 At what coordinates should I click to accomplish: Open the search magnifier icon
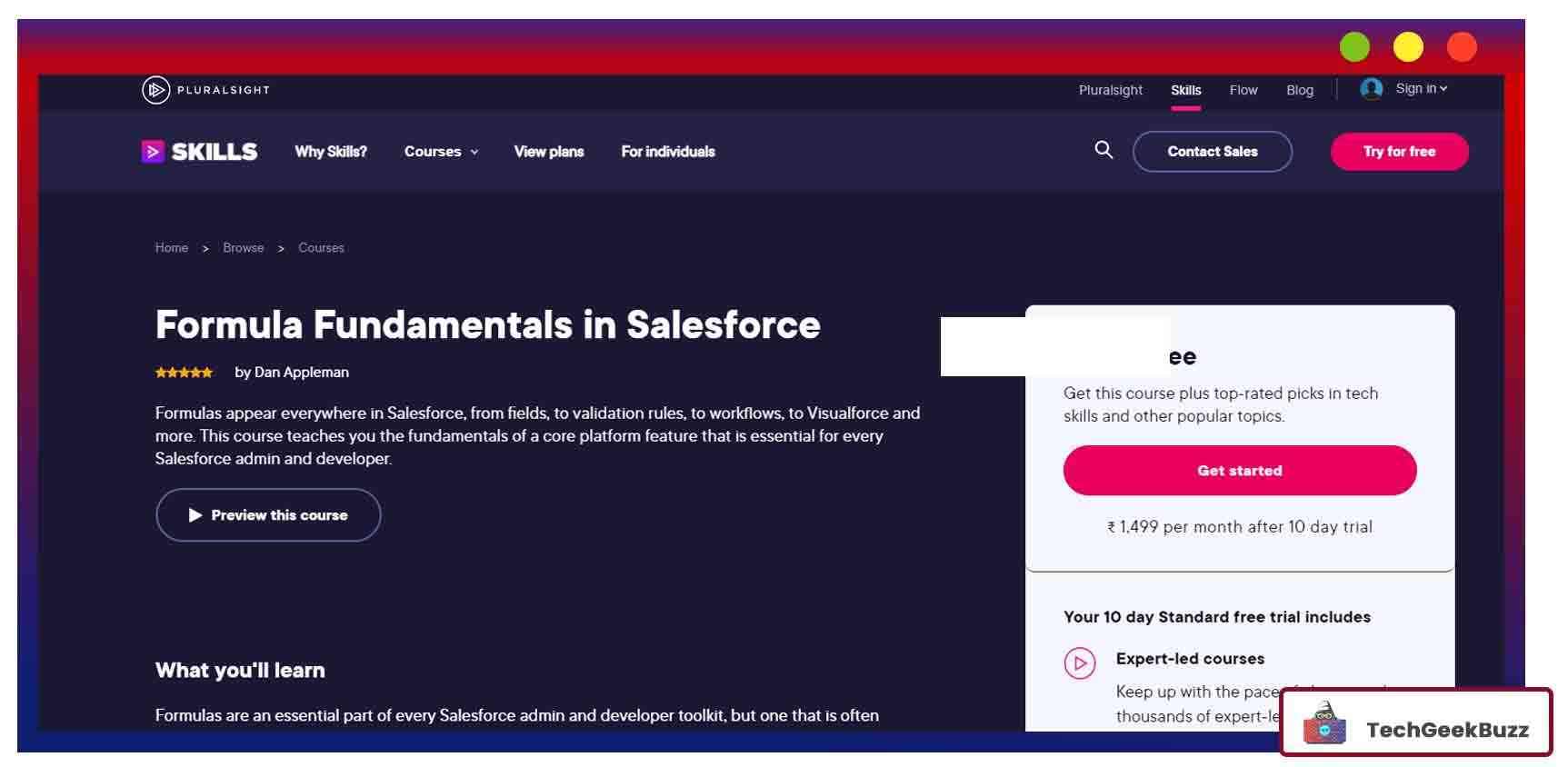point(1103,150)
